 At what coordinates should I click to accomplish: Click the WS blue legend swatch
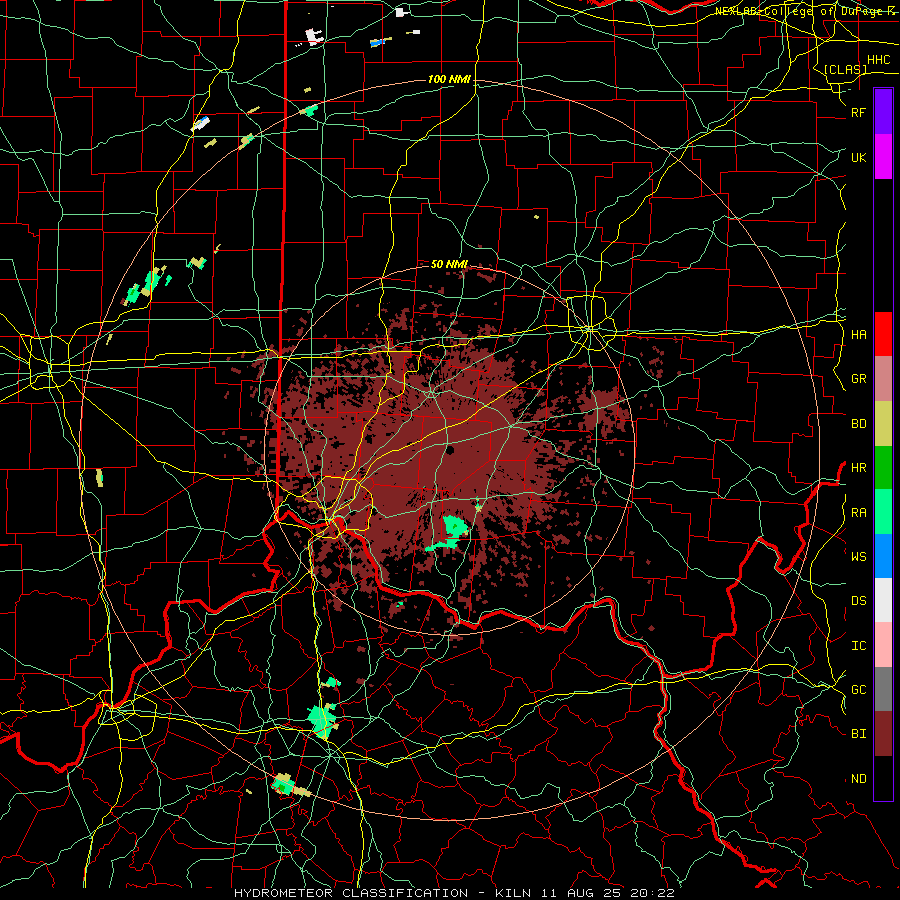pos(883,556)
